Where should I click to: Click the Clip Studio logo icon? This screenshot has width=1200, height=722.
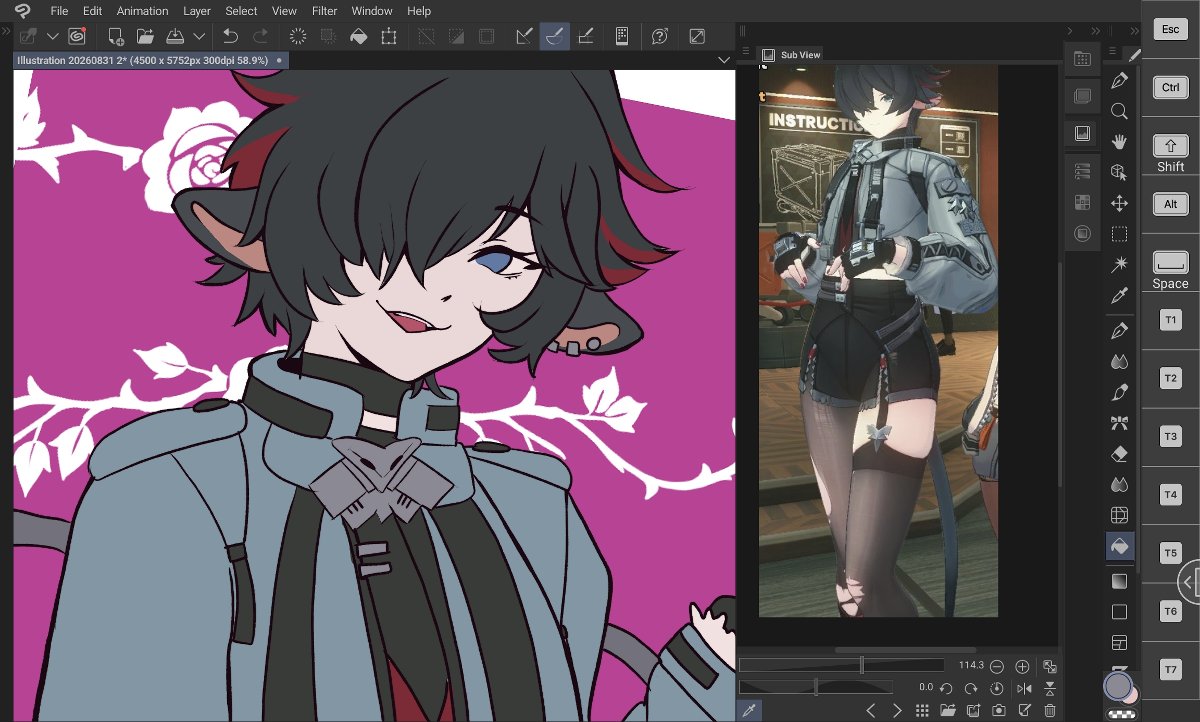pyautogui.click(x=22, y=11)
